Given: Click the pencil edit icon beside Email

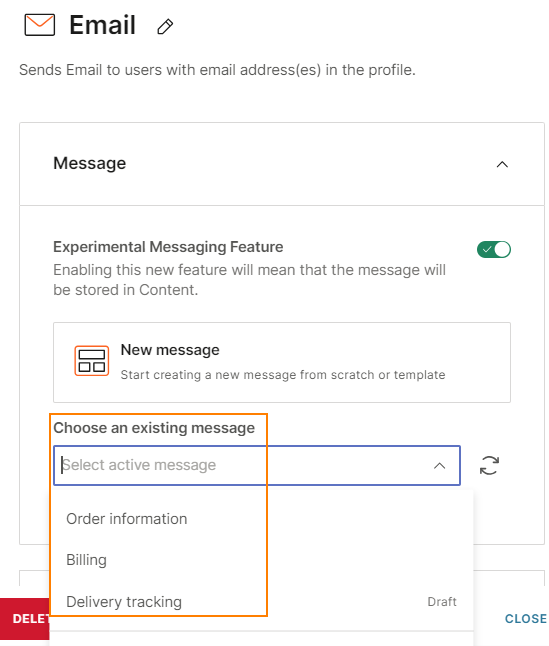Looking at the screenshot, I should point(165,27).
